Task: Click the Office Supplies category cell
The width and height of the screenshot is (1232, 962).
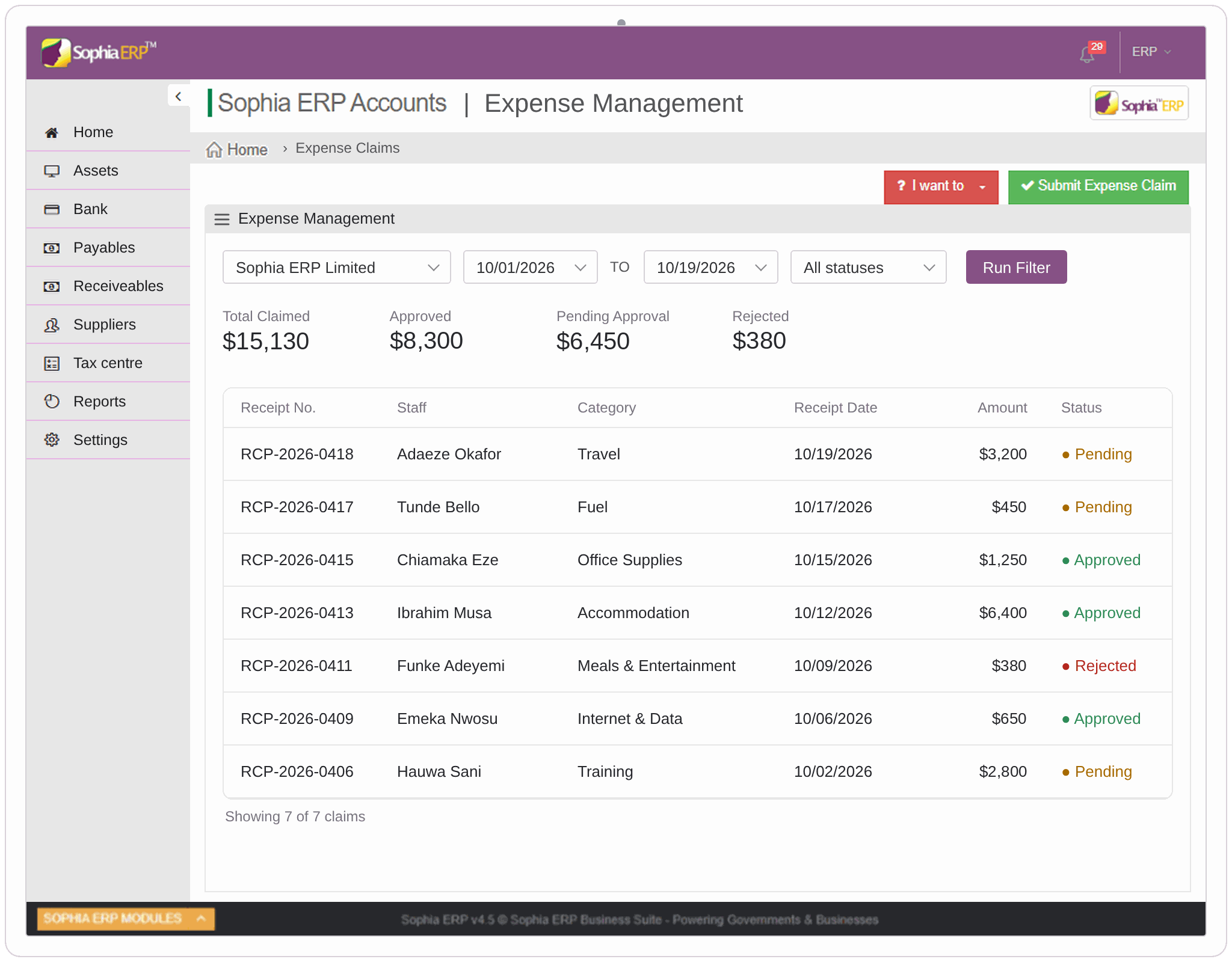Action: pos(630,560)
